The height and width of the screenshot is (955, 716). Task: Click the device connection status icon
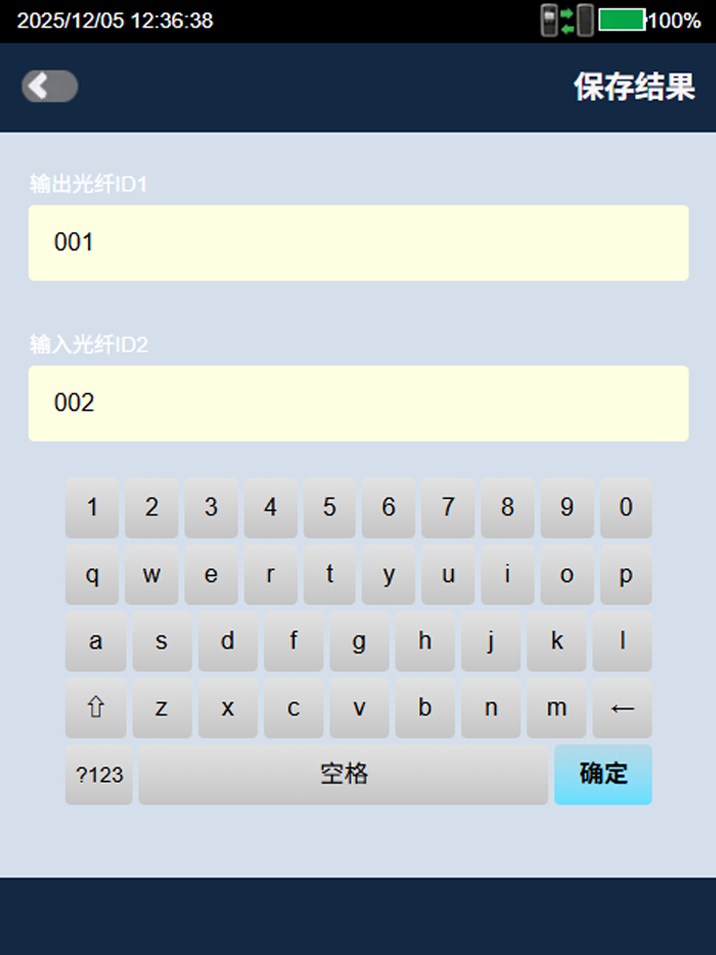click(567, 20)
